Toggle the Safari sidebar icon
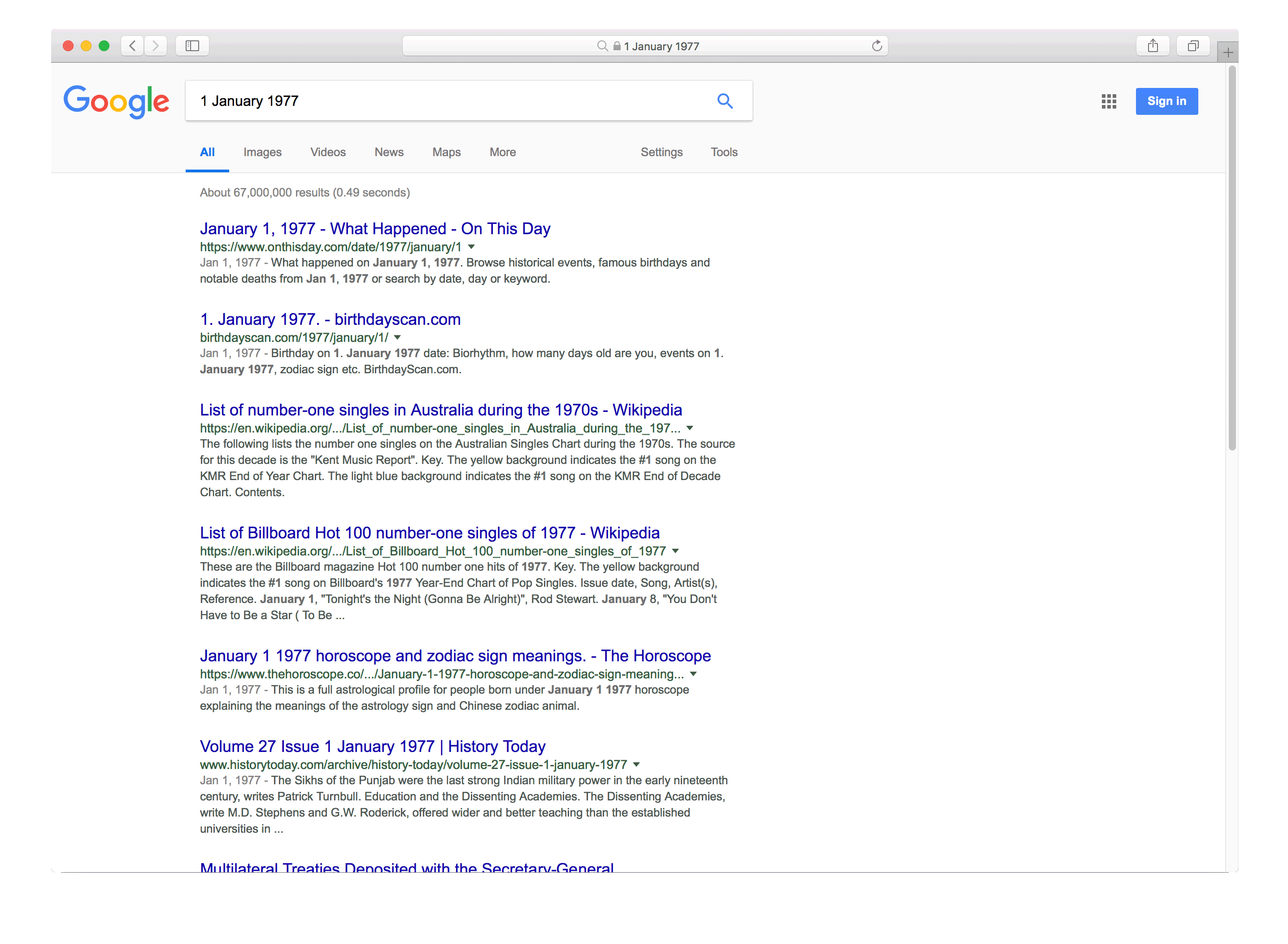This screenshot has width=1288, height=944. 192,46
